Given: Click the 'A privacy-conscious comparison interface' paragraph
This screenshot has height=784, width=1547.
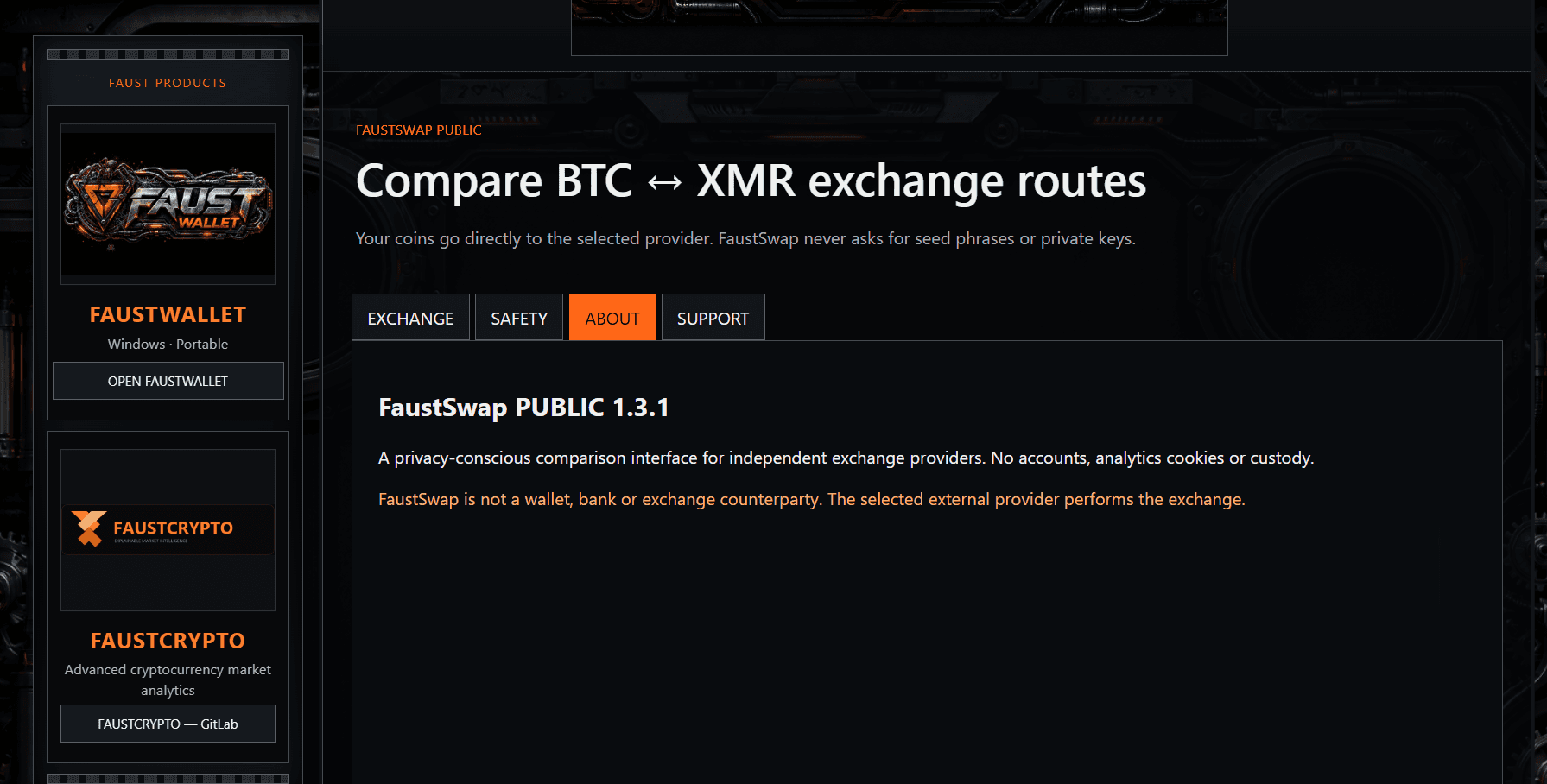Looking at the screenshot, I should (846, 458).
